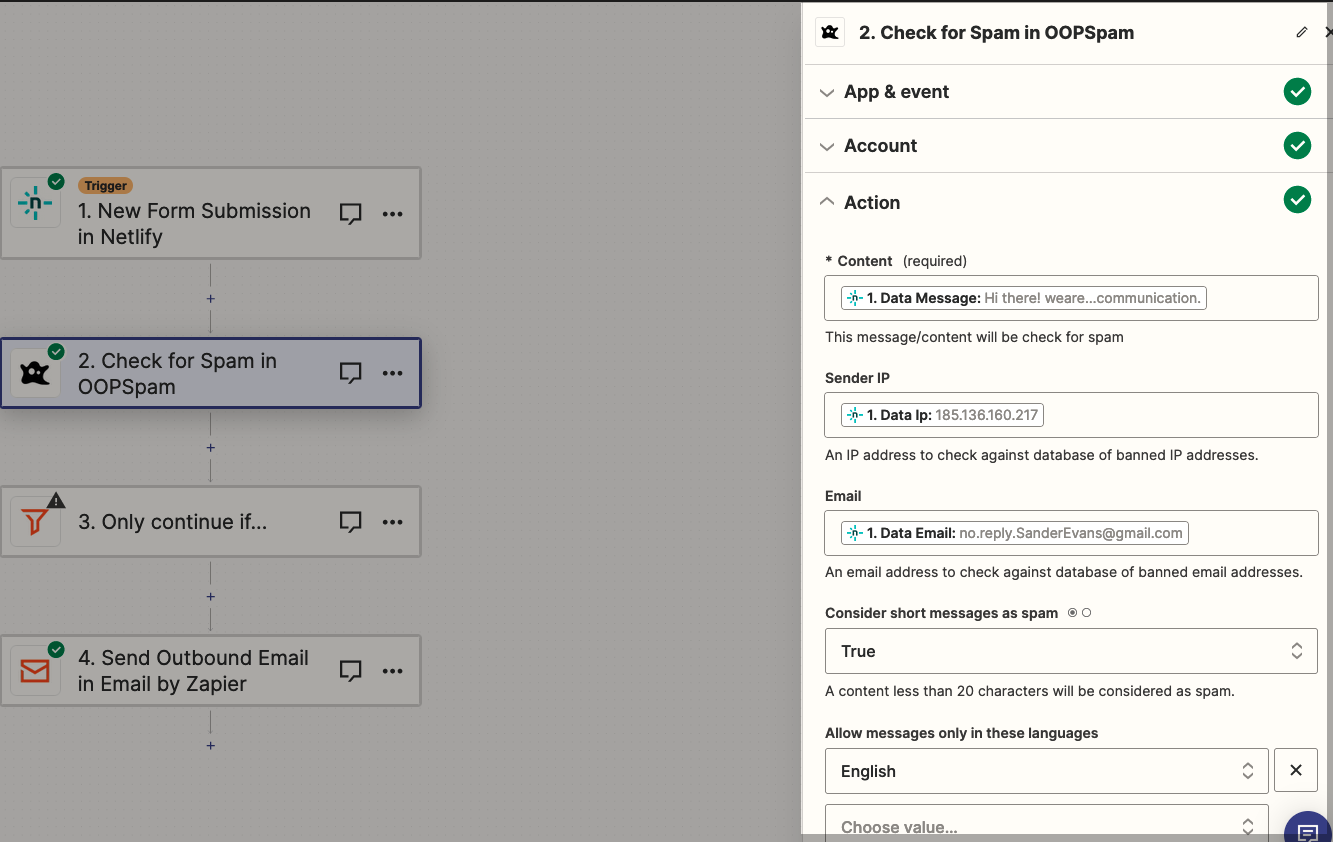Select step 2 Check for Spam in OOPSpam
Image resolution: width=1333 pixels, height=842 pixels.
pyautogui.click(x=210, y=373)
